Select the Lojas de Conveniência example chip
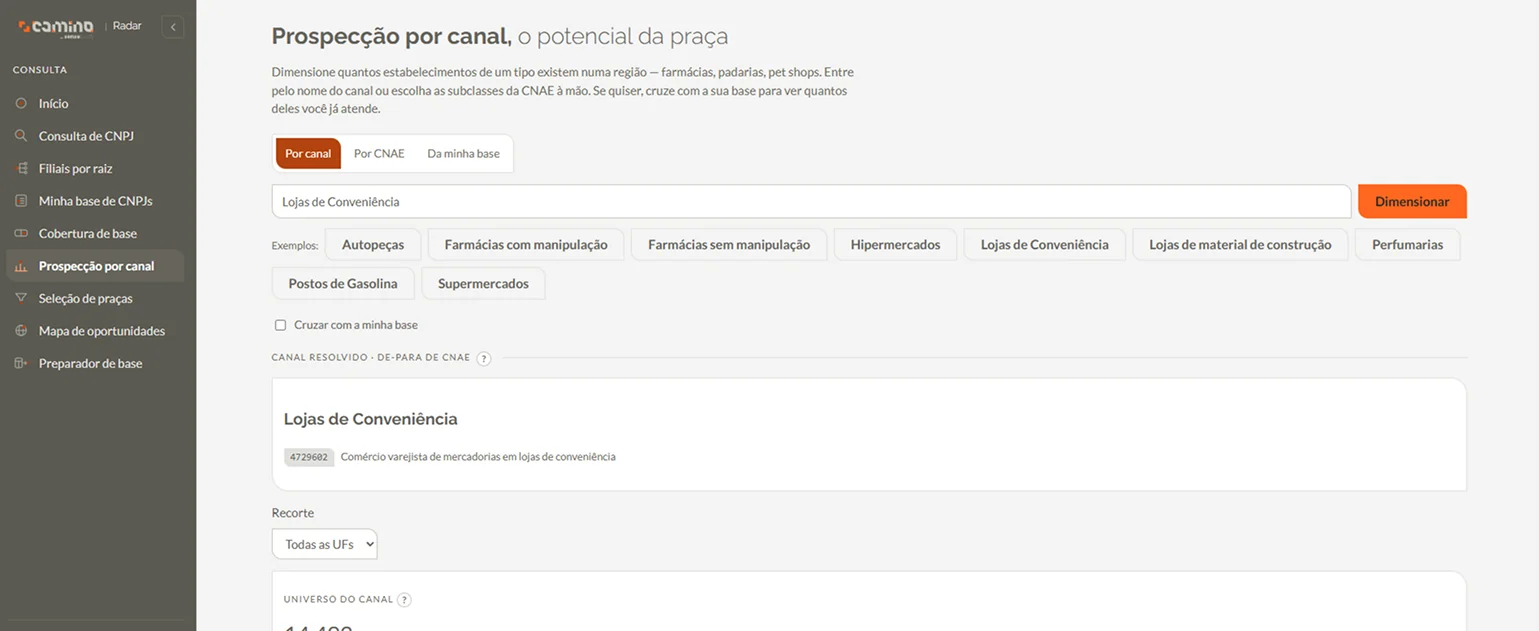Viewport: 1539px width, 631px height. coord(1044,244)
